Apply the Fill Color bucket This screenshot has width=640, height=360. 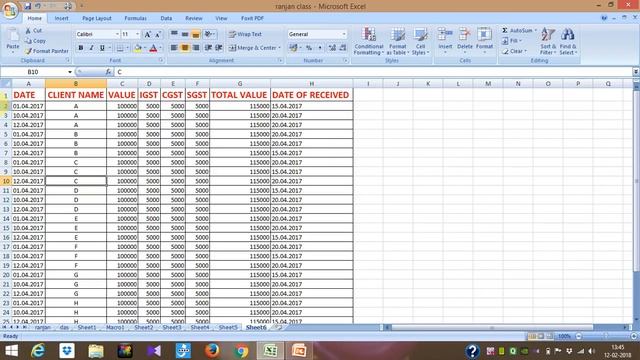click(138, 48)
